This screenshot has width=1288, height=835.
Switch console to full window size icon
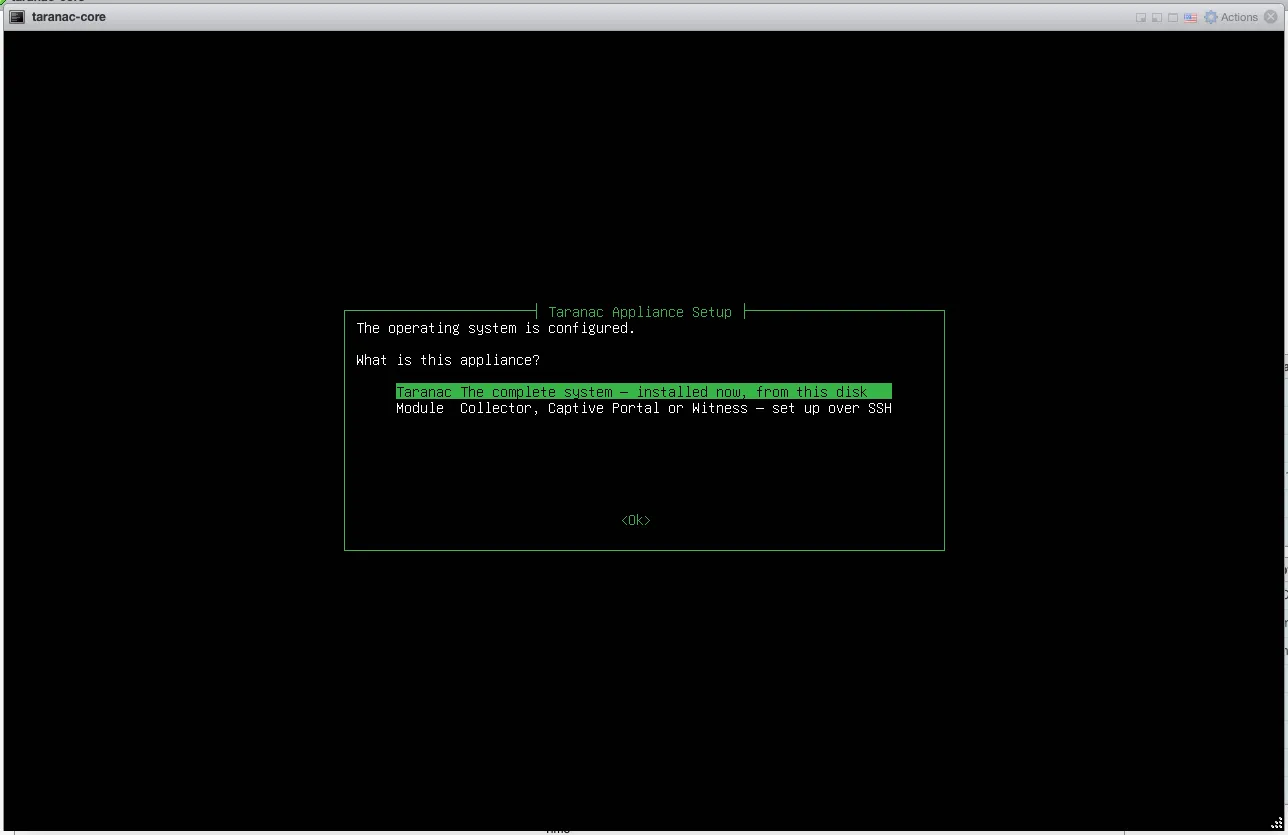tap(1173, 18)
